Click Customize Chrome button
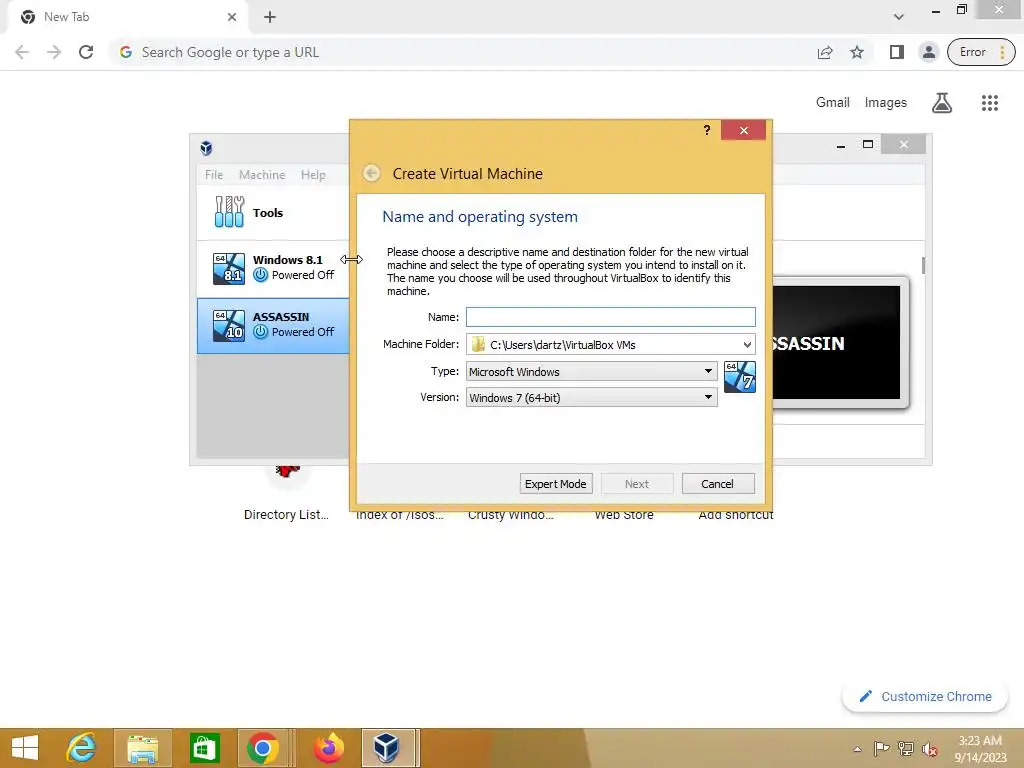 pyautogui.click(x=925, y=696)
